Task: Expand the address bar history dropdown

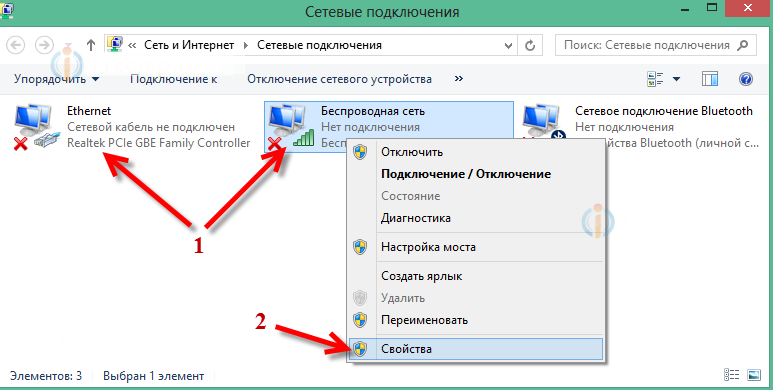Action: click(x=508, y=45)
